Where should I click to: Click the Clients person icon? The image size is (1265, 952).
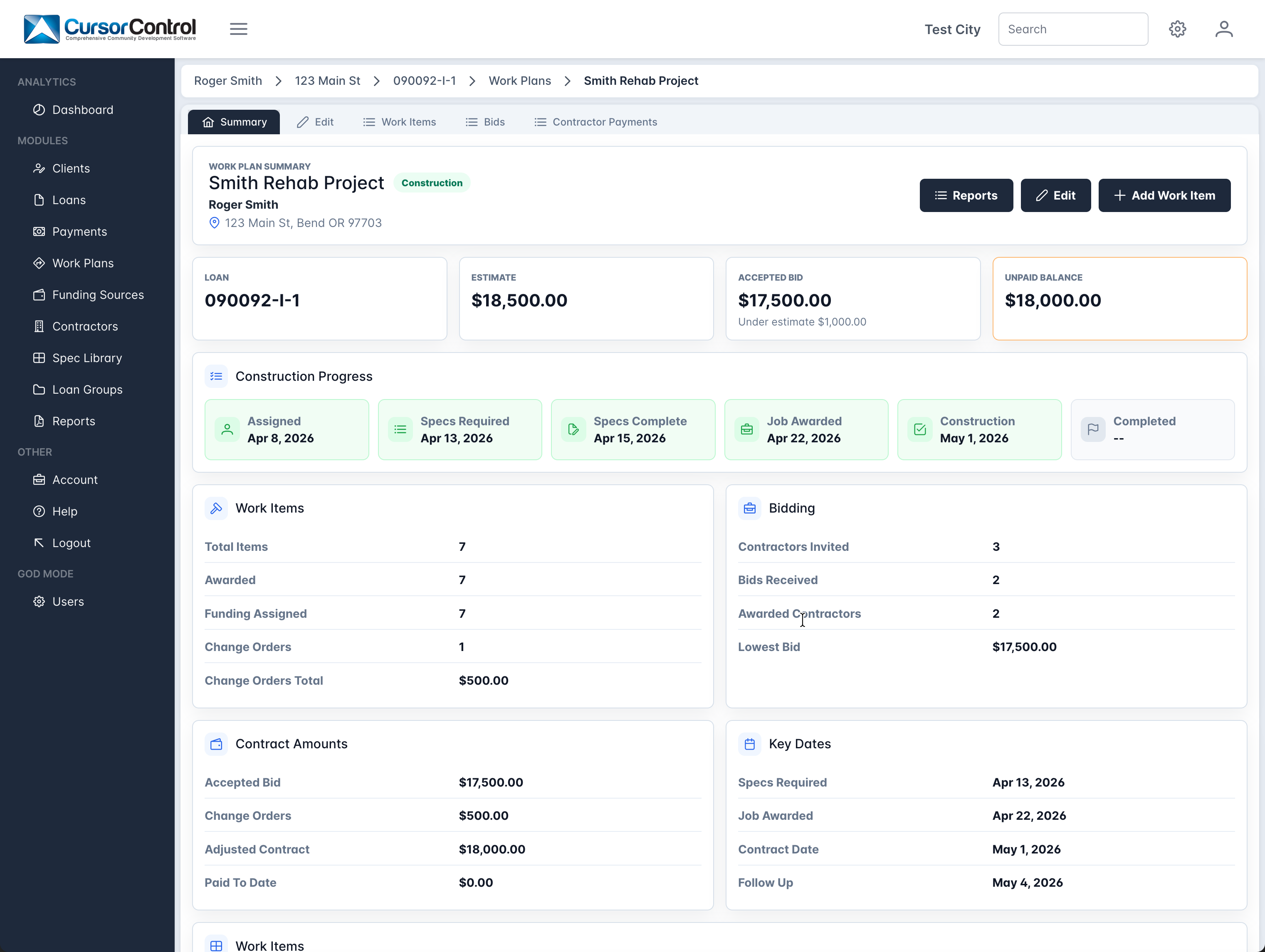point(39,168)
